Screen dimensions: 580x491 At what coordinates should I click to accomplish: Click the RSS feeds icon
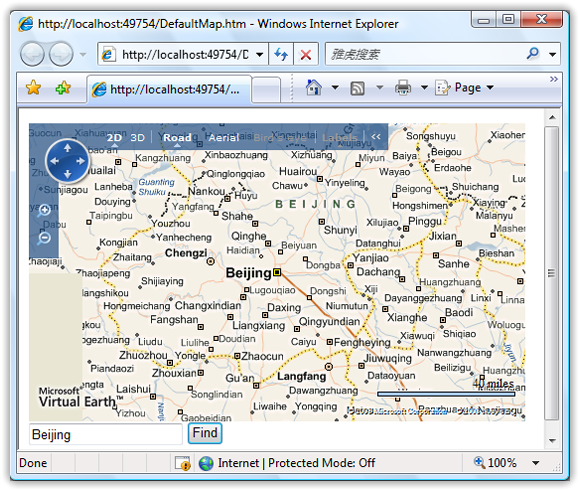pyautogui.click(x=357, y=88)
